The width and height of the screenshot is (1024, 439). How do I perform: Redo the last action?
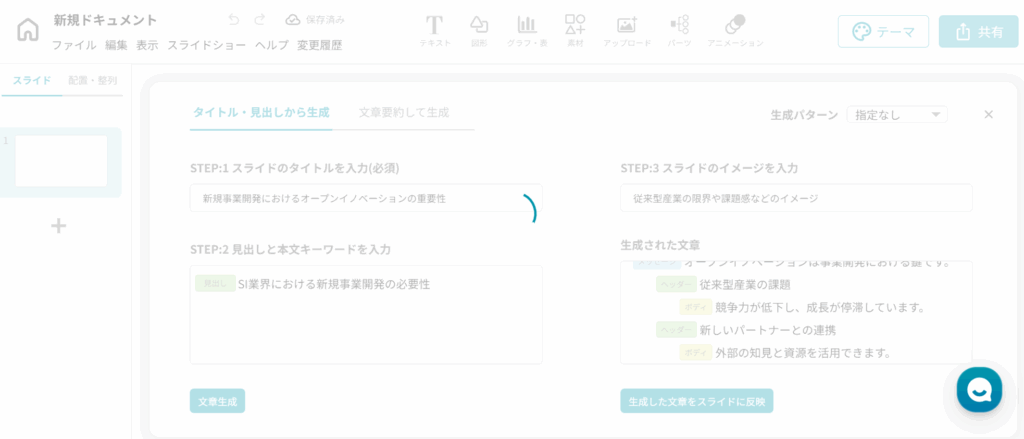(260, 20)
